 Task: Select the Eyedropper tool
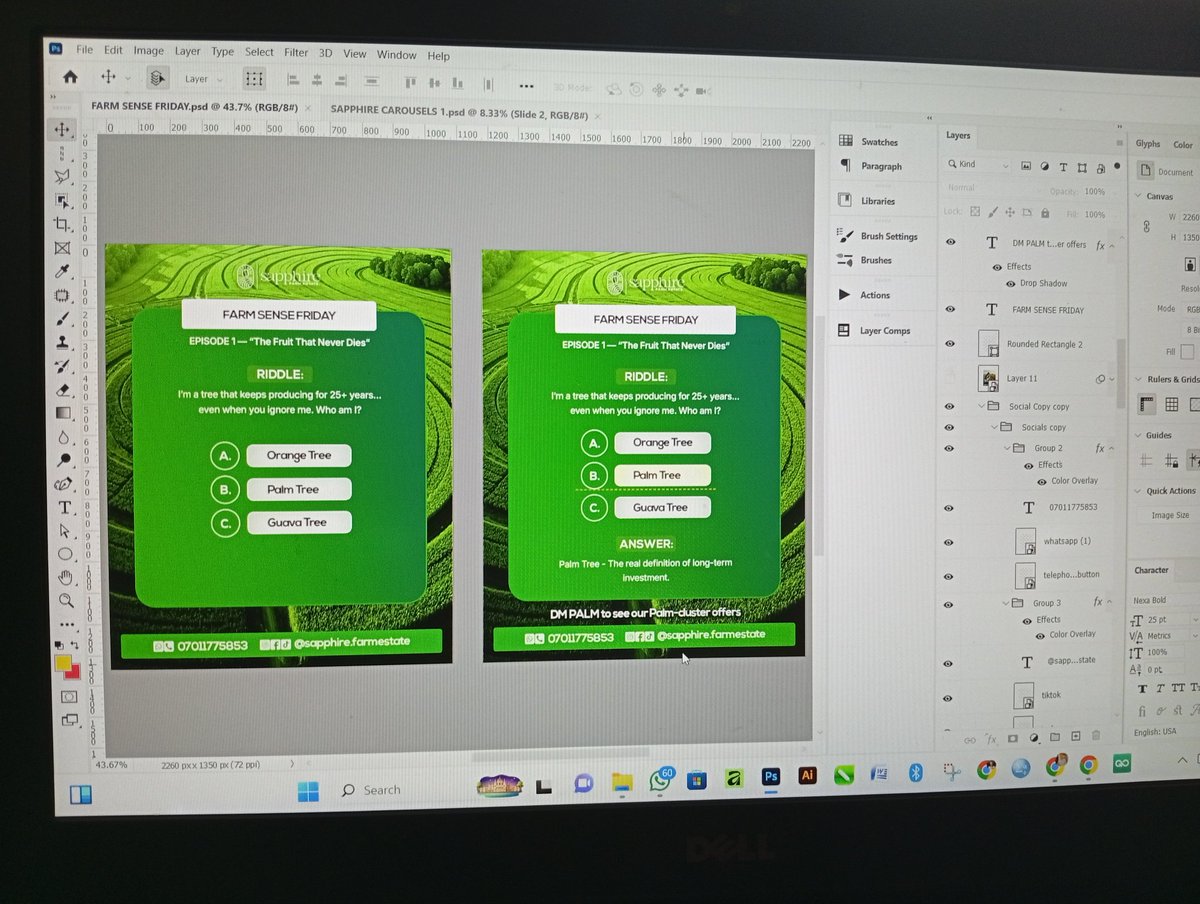[62, 272]
